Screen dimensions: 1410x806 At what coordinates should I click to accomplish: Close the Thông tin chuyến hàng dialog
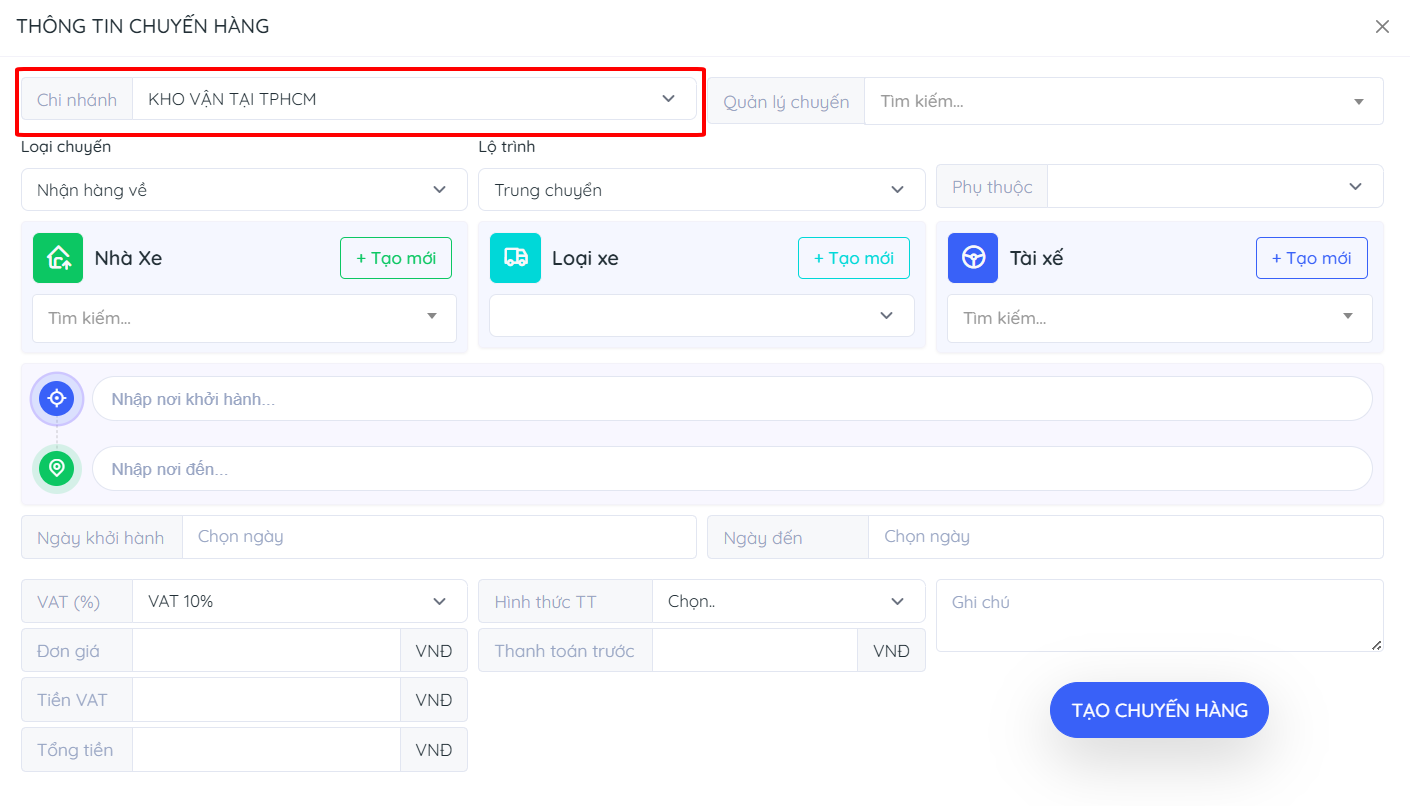pyautogui.click(x=1382, y=27)
